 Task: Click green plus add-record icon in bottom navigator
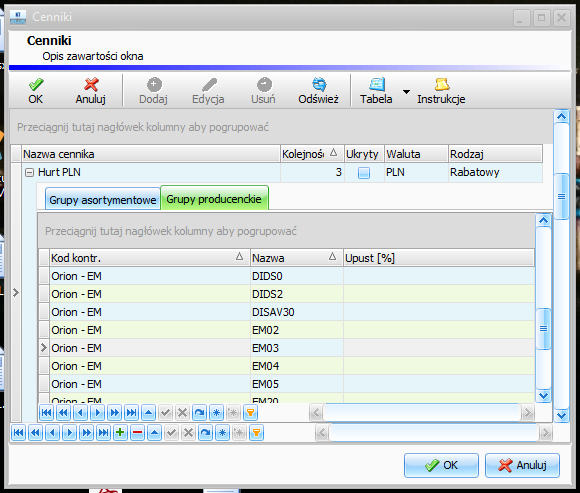[120, 432]
